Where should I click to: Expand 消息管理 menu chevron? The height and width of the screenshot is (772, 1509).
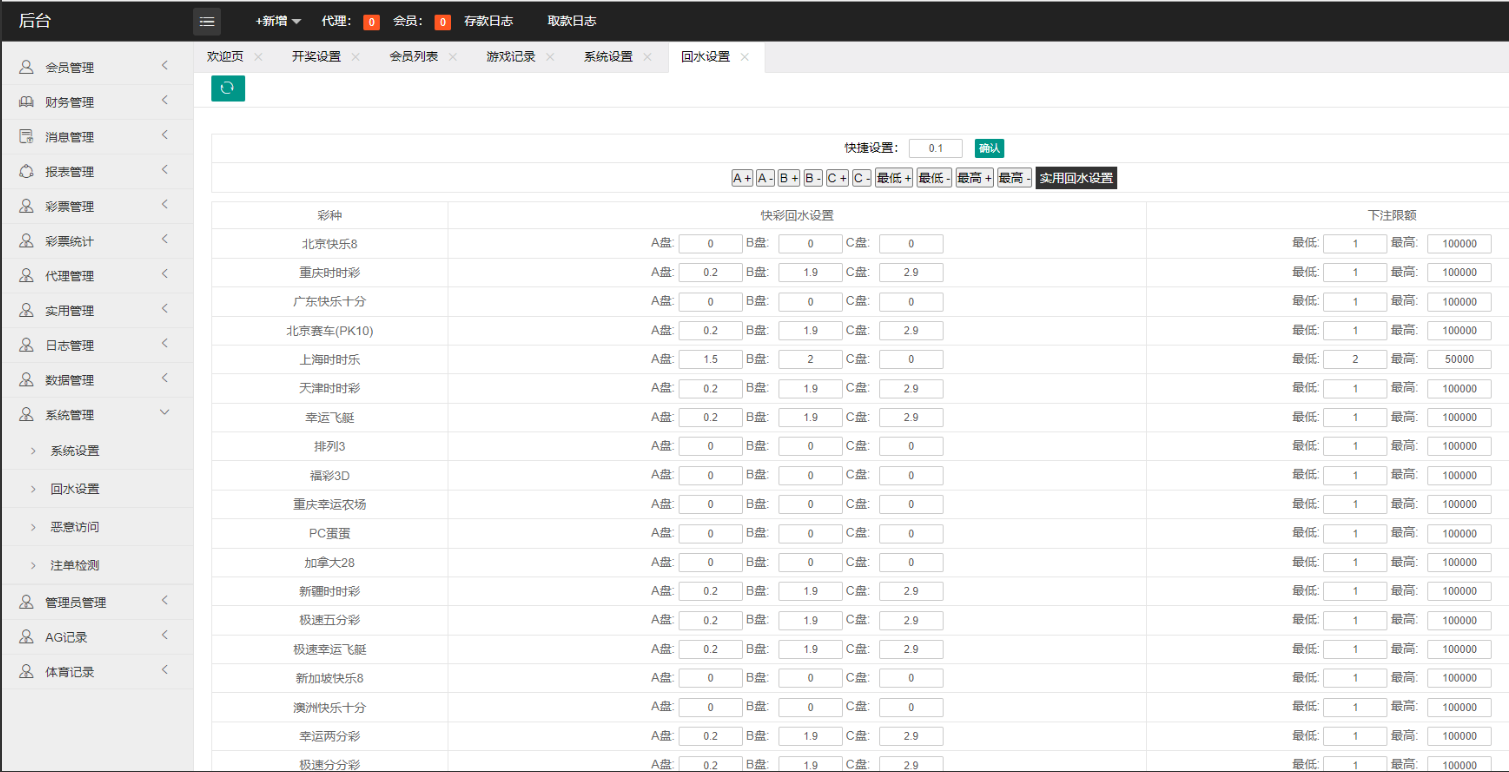[165, 136]
